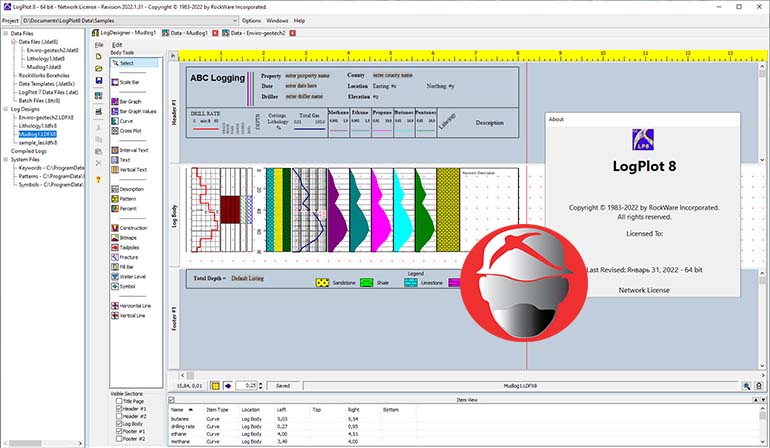Select the Curve tool

point(122,121)
